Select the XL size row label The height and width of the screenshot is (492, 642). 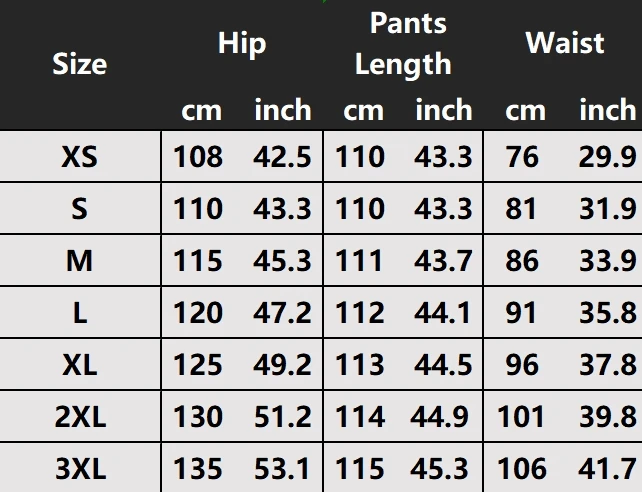point(80,365)
